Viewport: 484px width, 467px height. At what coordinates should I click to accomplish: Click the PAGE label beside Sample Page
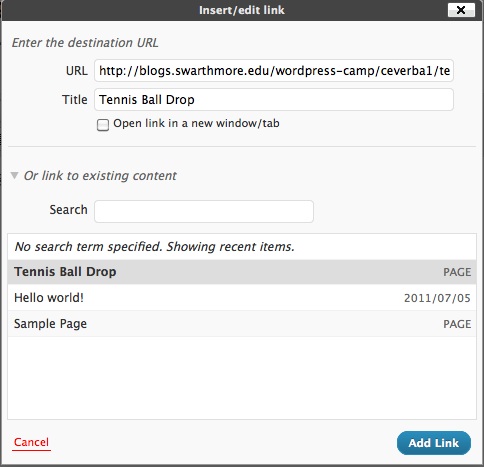(457, 324)
